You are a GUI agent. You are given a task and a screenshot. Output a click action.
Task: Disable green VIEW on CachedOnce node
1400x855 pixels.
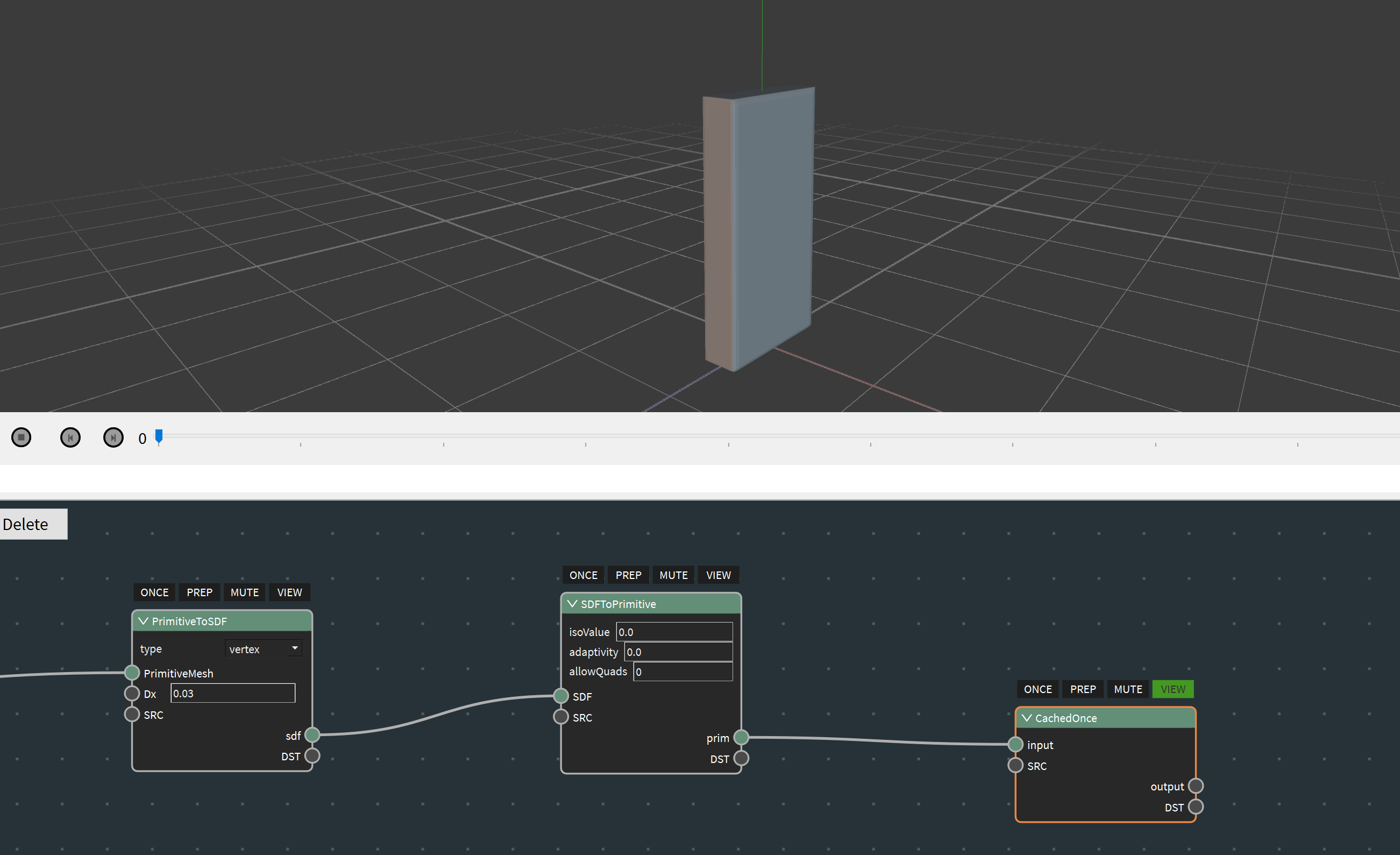pyautogui.click(x=1173, y=689)
